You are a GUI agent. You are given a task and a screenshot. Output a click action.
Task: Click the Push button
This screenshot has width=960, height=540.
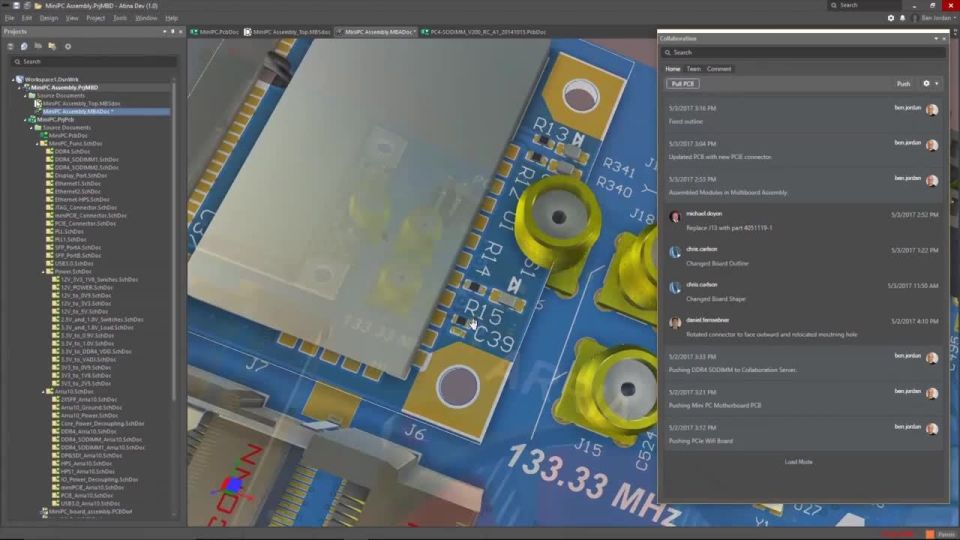coord(904,84)
